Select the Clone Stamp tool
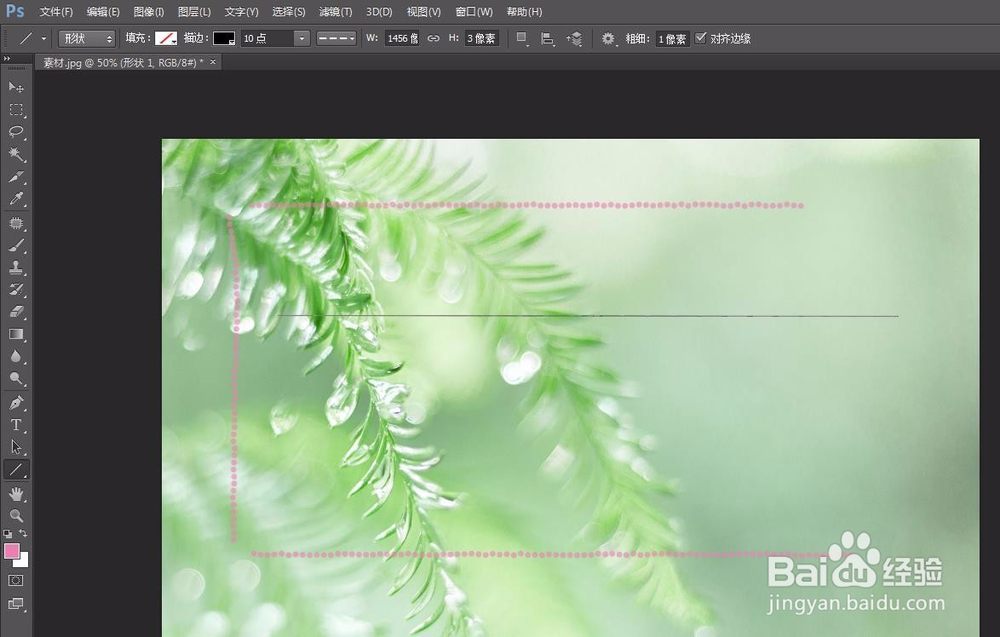This screenshot has width=1000, height=637. [16, 268]
